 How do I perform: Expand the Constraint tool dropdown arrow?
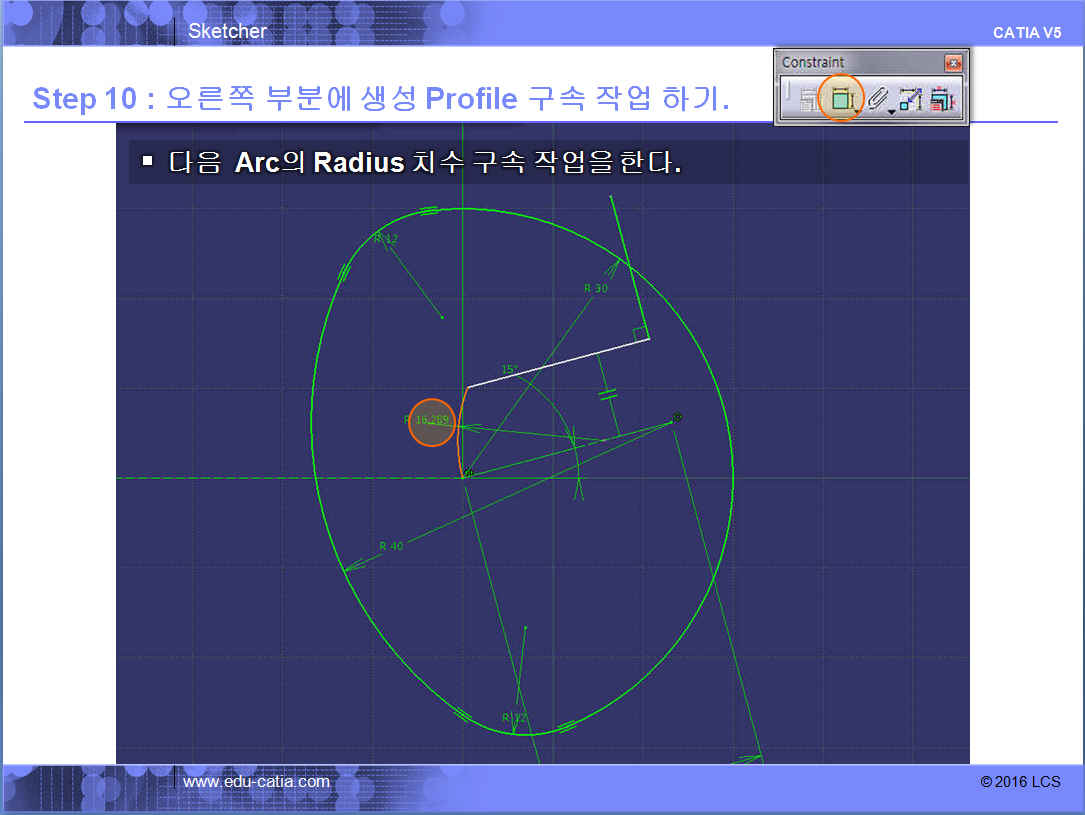(857, 110)
